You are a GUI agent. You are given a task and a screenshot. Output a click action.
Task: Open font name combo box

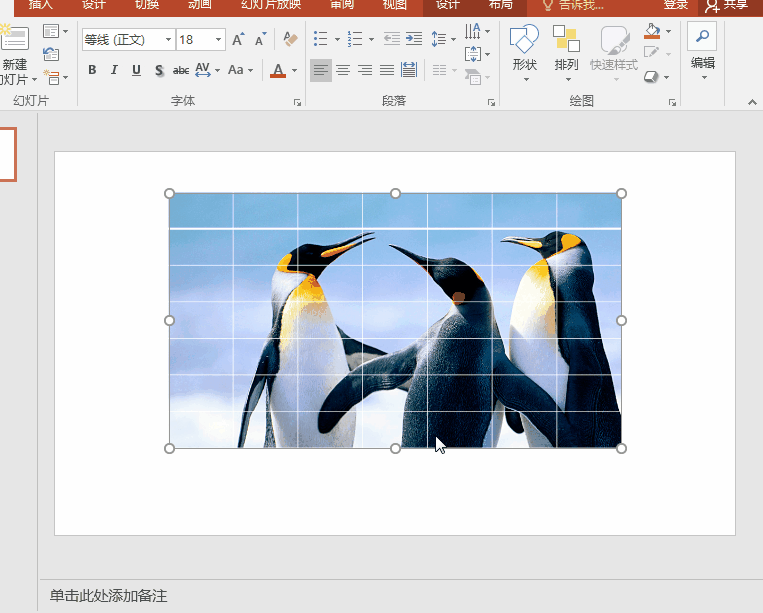click(128, 39)
